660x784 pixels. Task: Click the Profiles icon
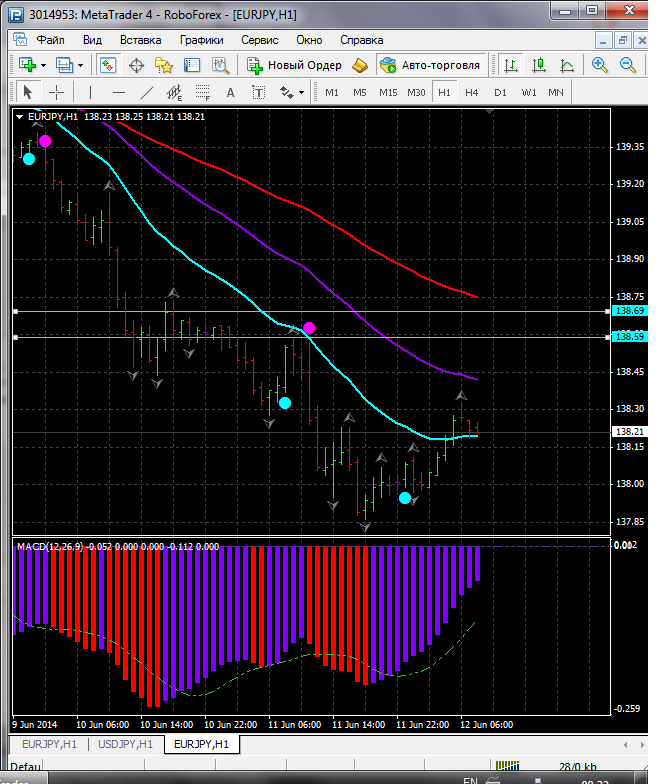[64, 65]
